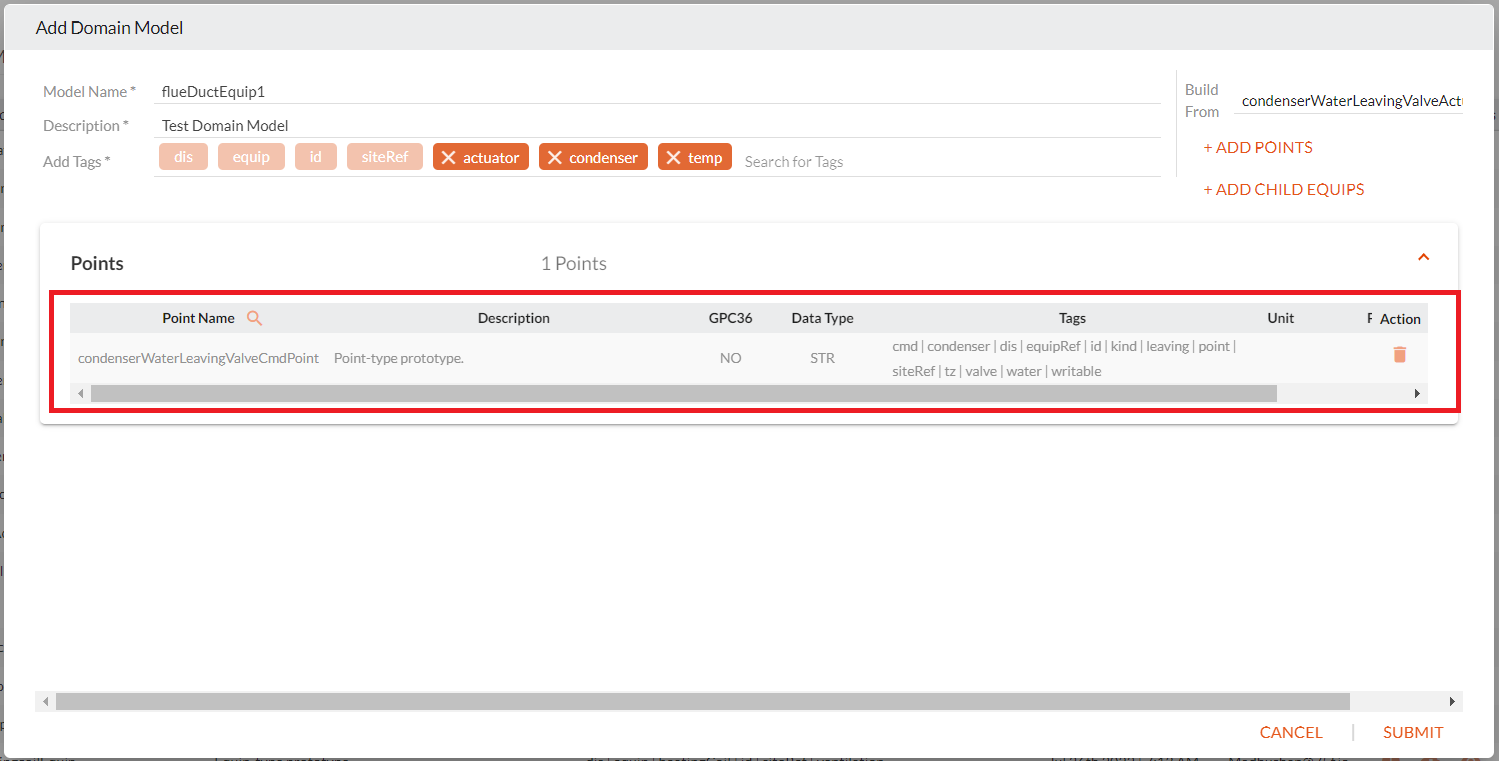Select the dis tag chip

183,157
